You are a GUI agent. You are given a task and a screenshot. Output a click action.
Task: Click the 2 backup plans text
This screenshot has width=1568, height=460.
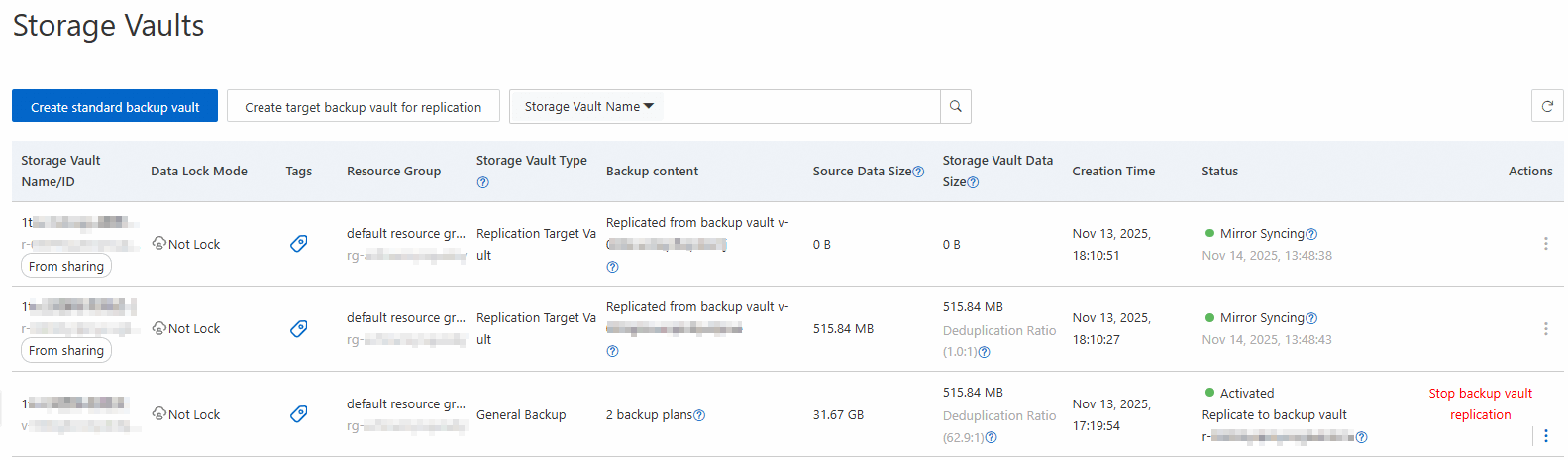pos(649,415)
